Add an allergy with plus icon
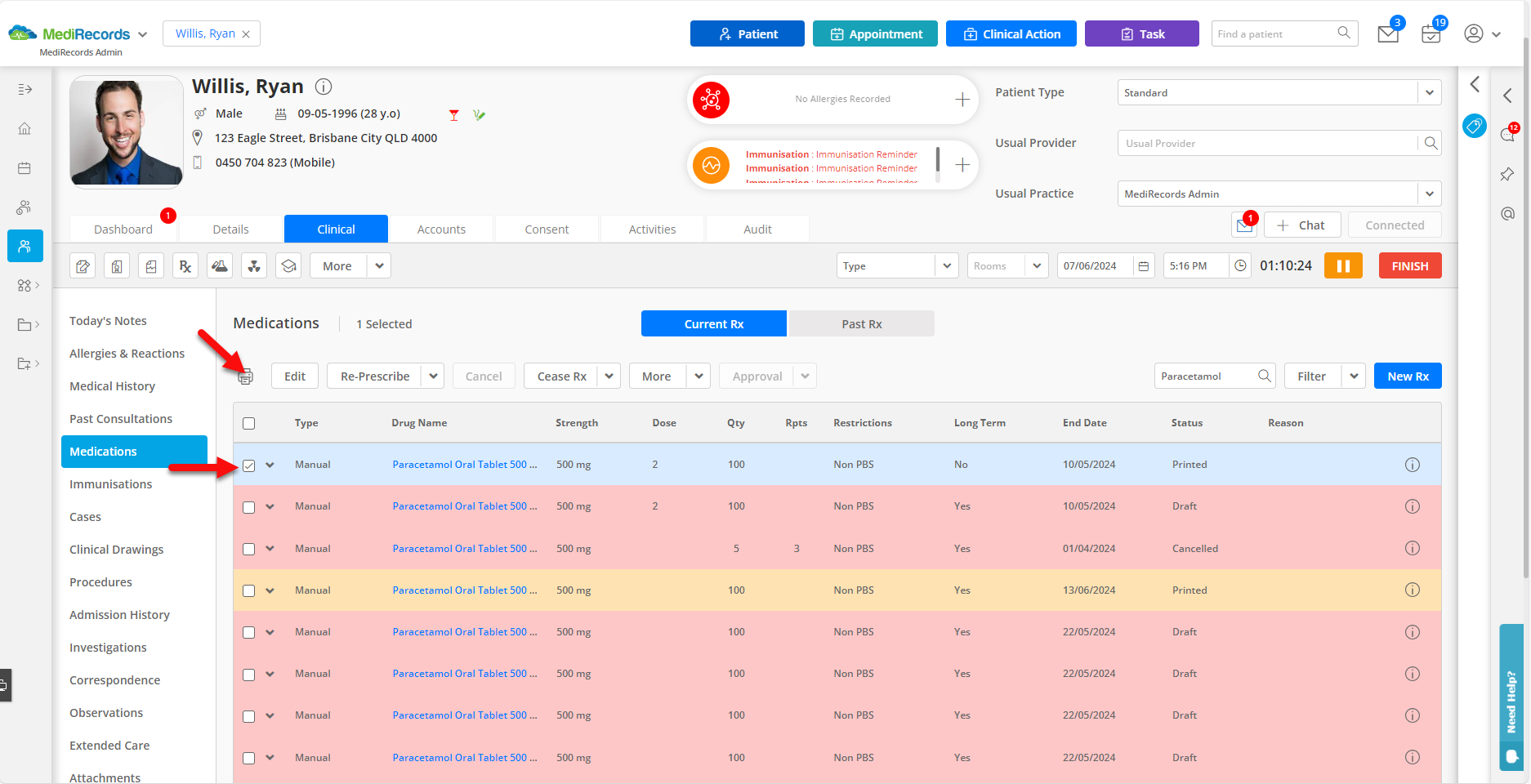Viewport: 1531px width, 784px height. (962, 100)
